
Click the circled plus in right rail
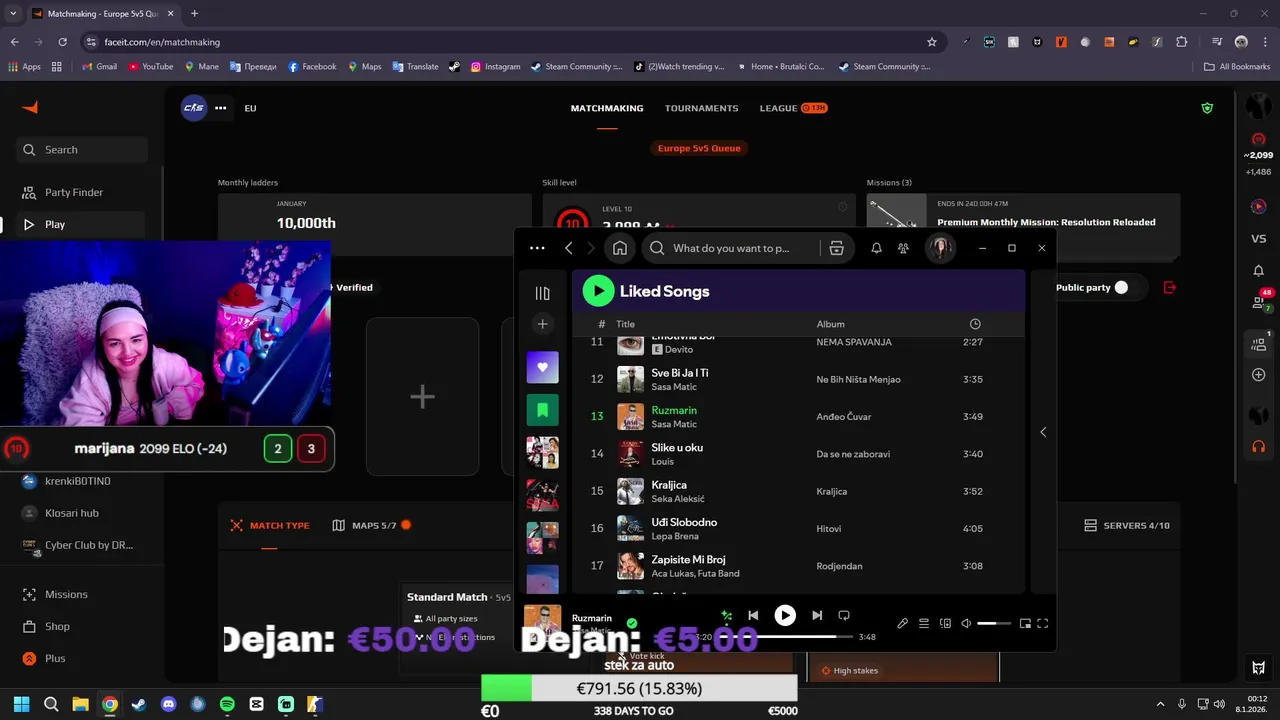pos(1259,375)
